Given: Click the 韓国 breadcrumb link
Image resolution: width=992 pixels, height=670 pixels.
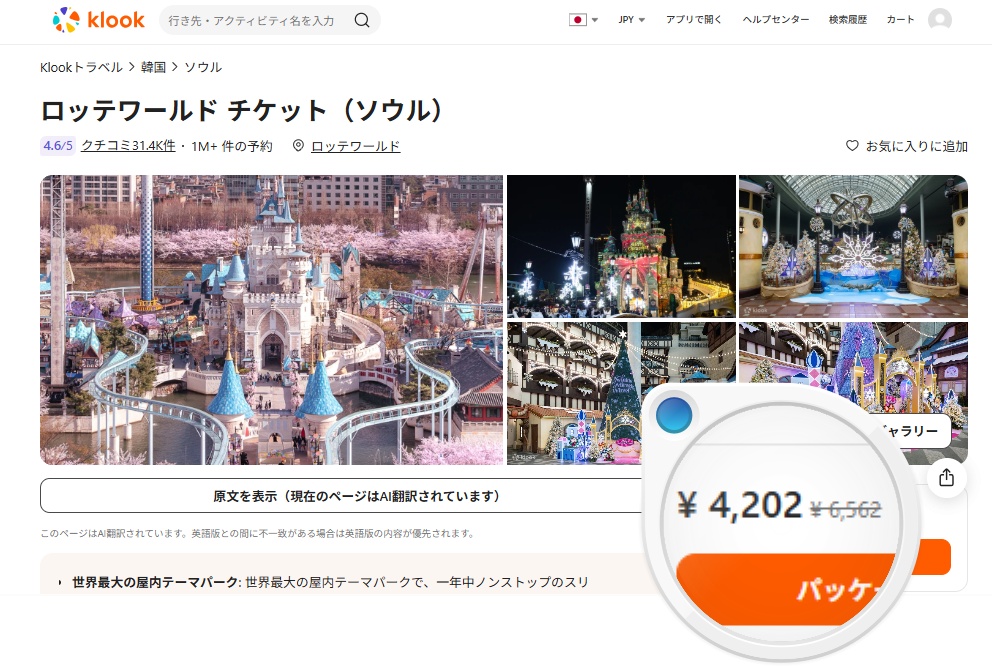Looking at the screenshot, I should pos(153,67).
